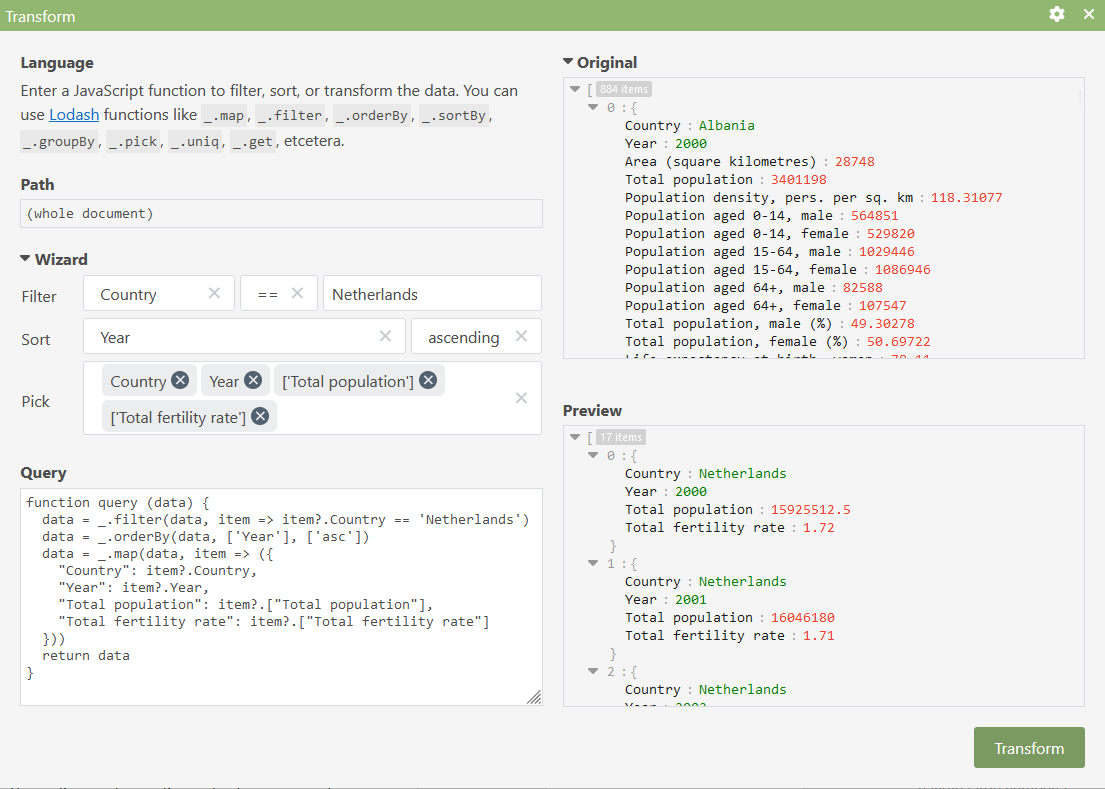Collapse the Original section
Image resolution: width=1105 pixels, height=789 pixels.
click(568, 62)
